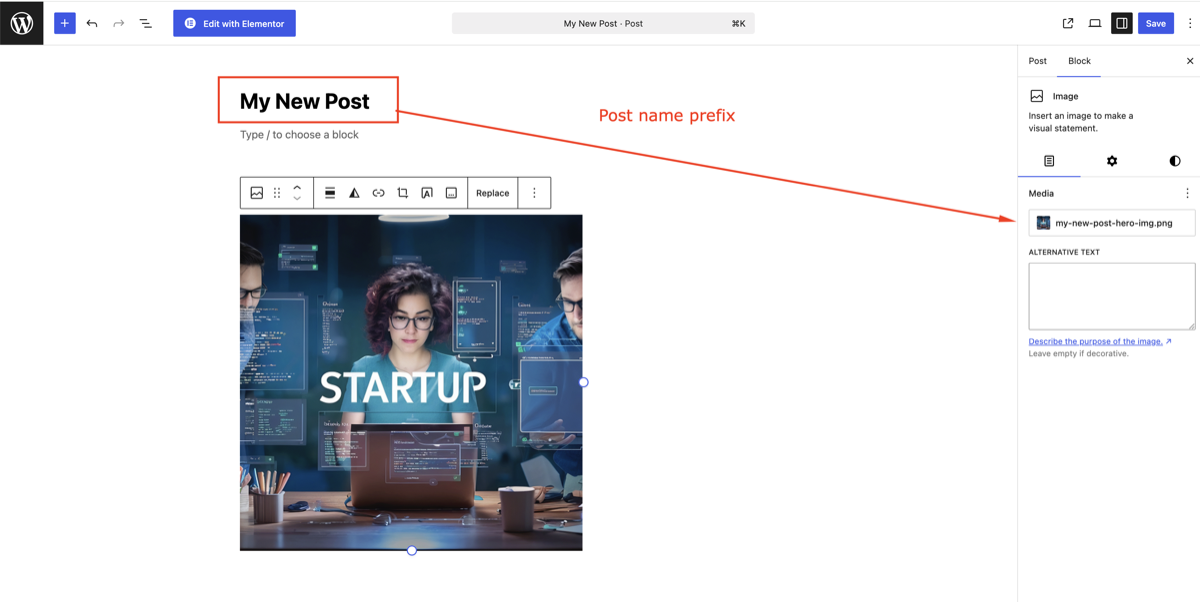
Task: Open the block inserter plus button
Action: (x=65, y=23)
